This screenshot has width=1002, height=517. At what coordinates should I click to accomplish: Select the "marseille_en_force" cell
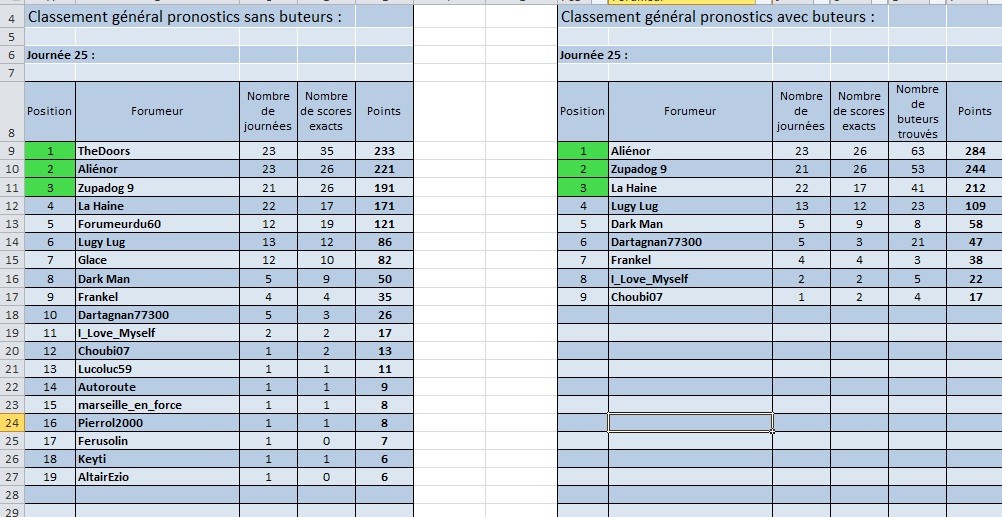(157, 405)
